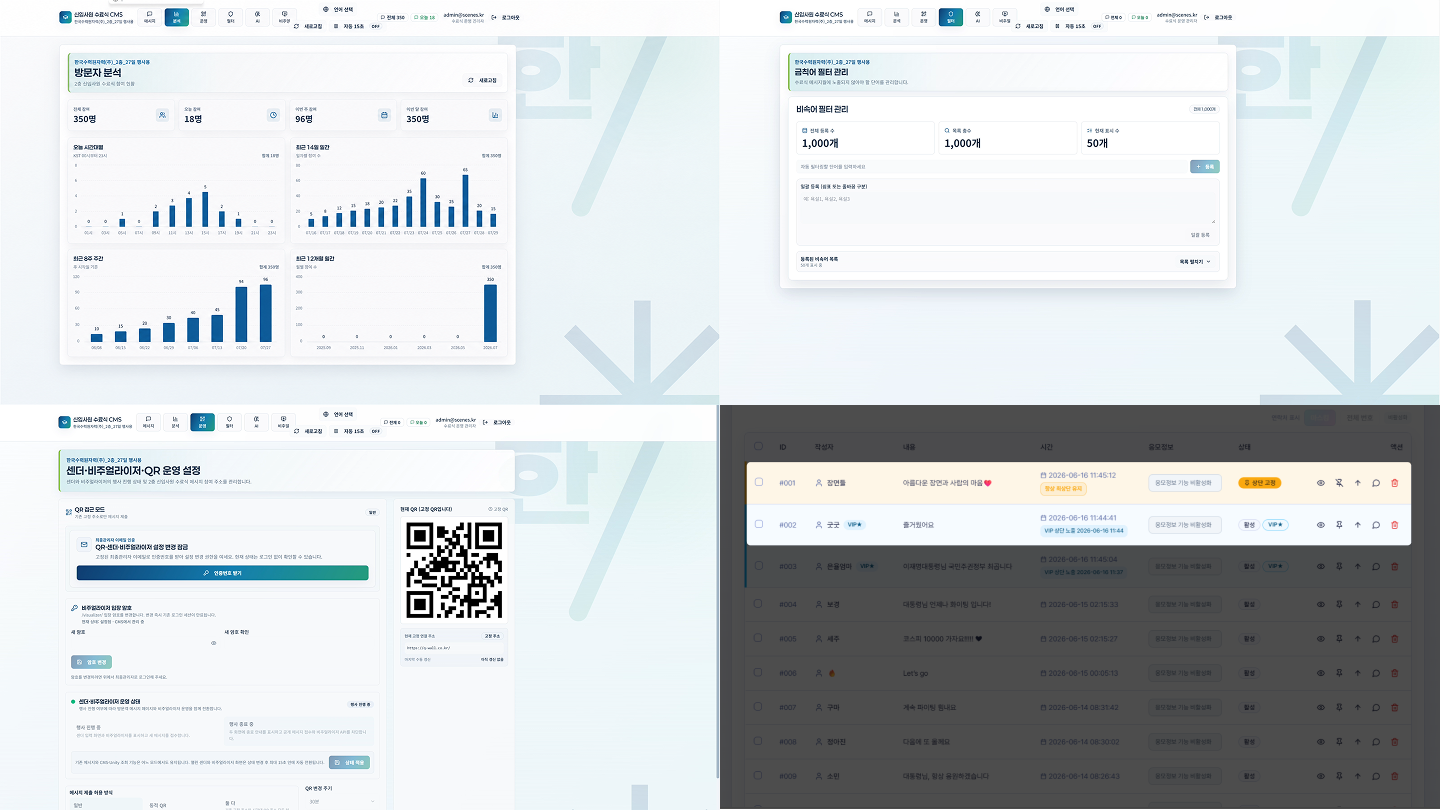Click the single-word filter input field
The image size is (1440, 810).
tap(991, 166)
